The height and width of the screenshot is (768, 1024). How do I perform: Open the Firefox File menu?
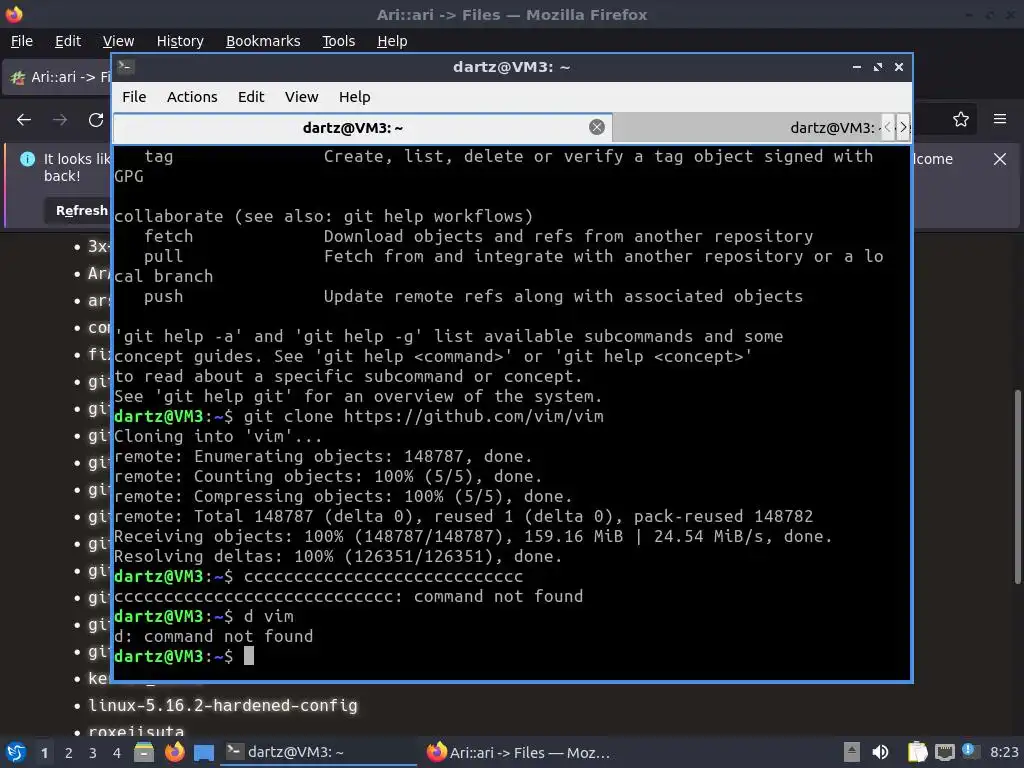(22, 41)
